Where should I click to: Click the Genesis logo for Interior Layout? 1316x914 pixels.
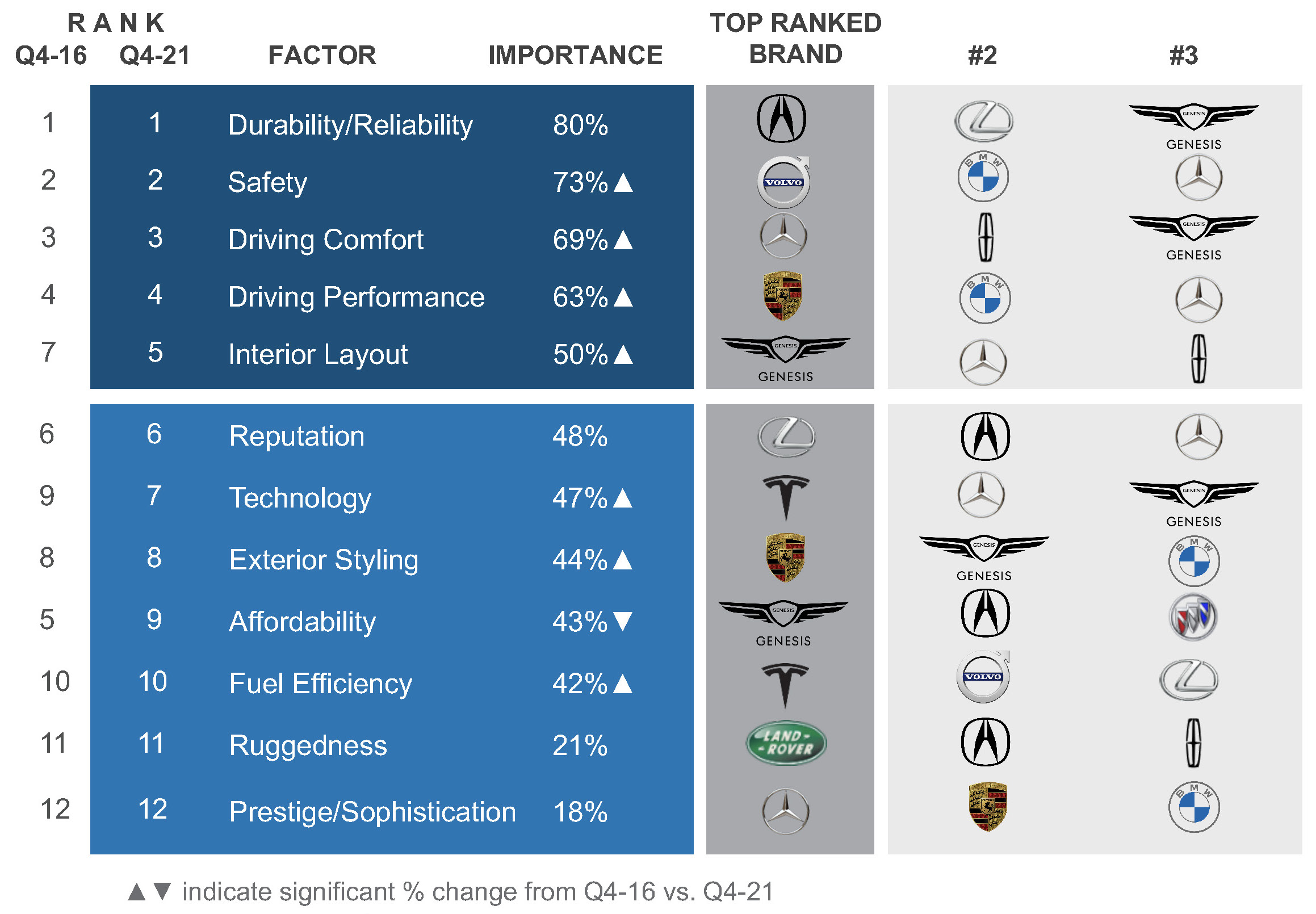[x=785, y=359]
